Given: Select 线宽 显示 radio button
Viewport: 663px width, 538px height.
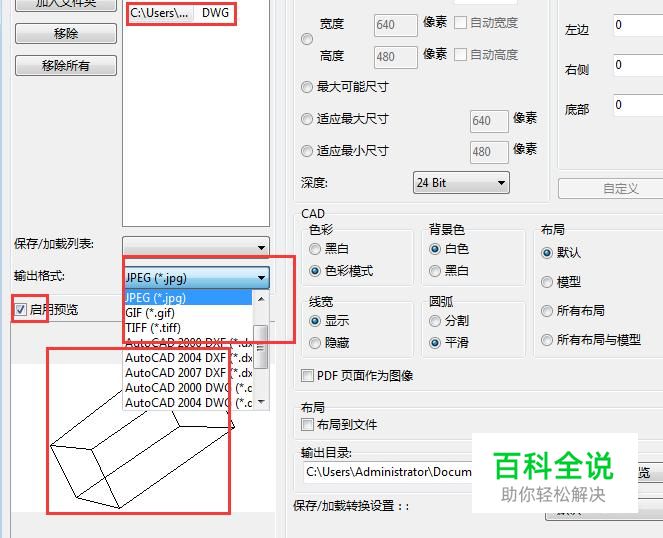Looking at the screenshot, I should [315, 321].
